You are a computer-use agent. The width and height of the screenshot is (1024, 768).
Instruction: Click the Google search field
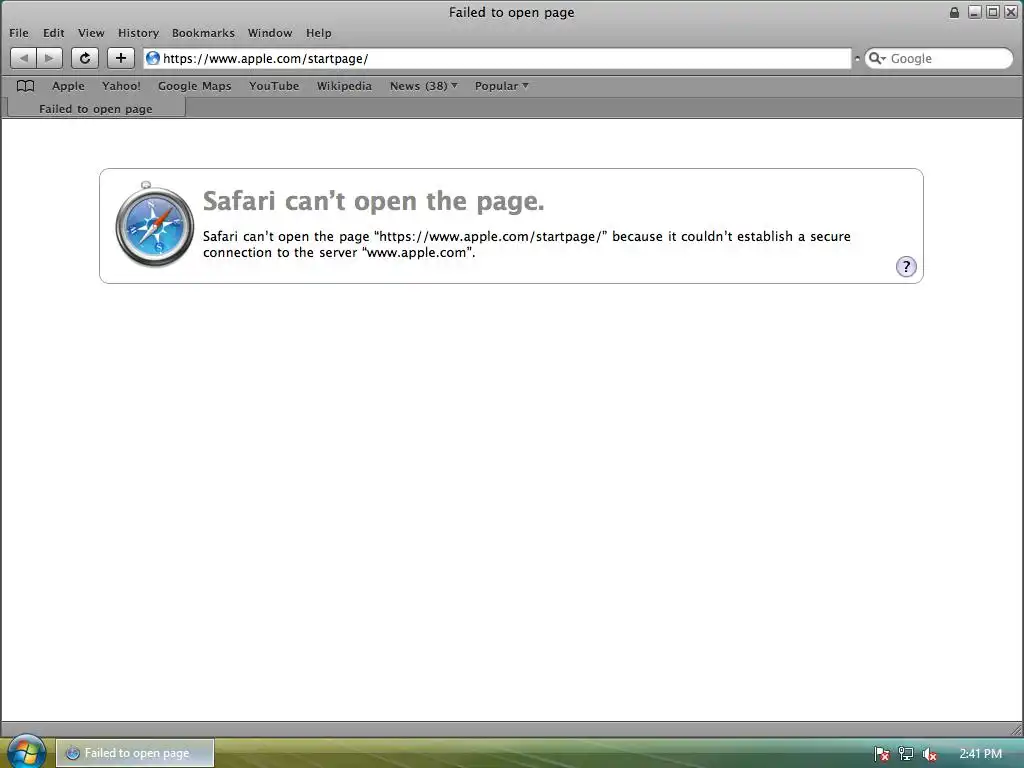[939, 58]
